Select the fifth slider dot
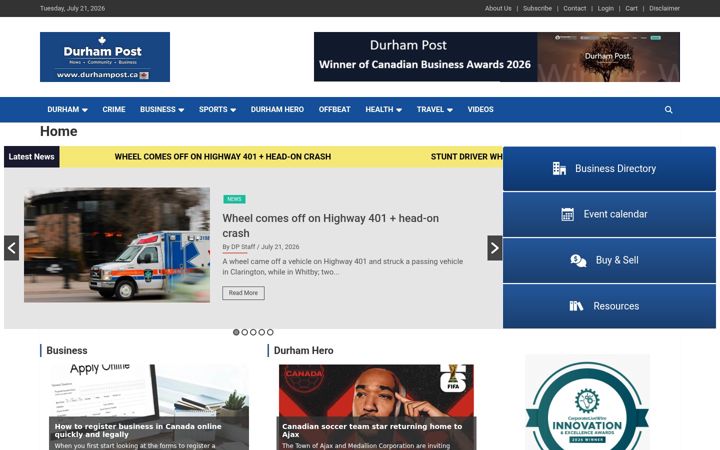Image resolution: width=720 pixels, height=450 pixels. pos(270,332)
